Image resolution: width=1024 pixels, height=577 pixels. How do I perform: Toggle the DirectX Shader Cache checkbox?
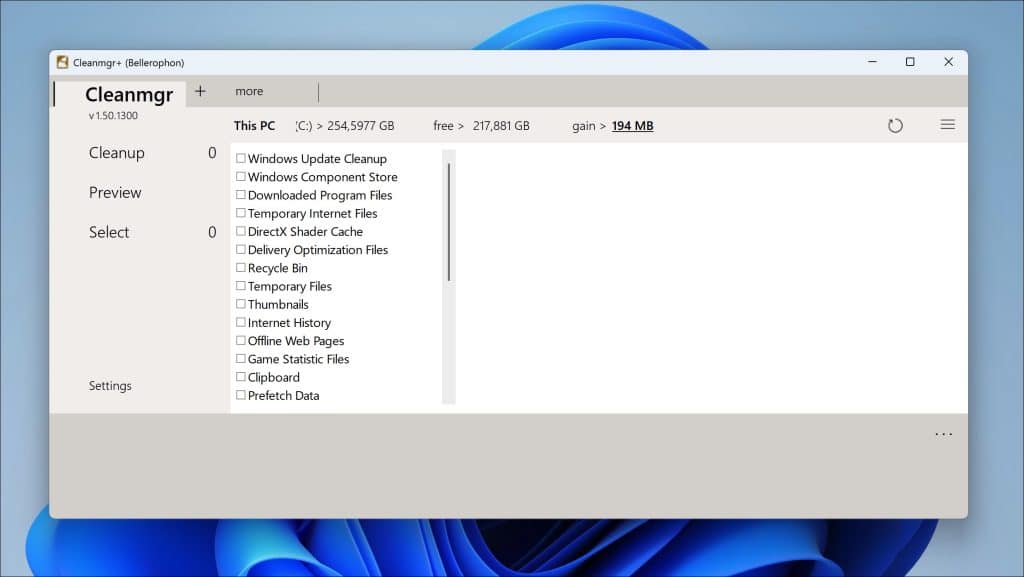[241, 231]
